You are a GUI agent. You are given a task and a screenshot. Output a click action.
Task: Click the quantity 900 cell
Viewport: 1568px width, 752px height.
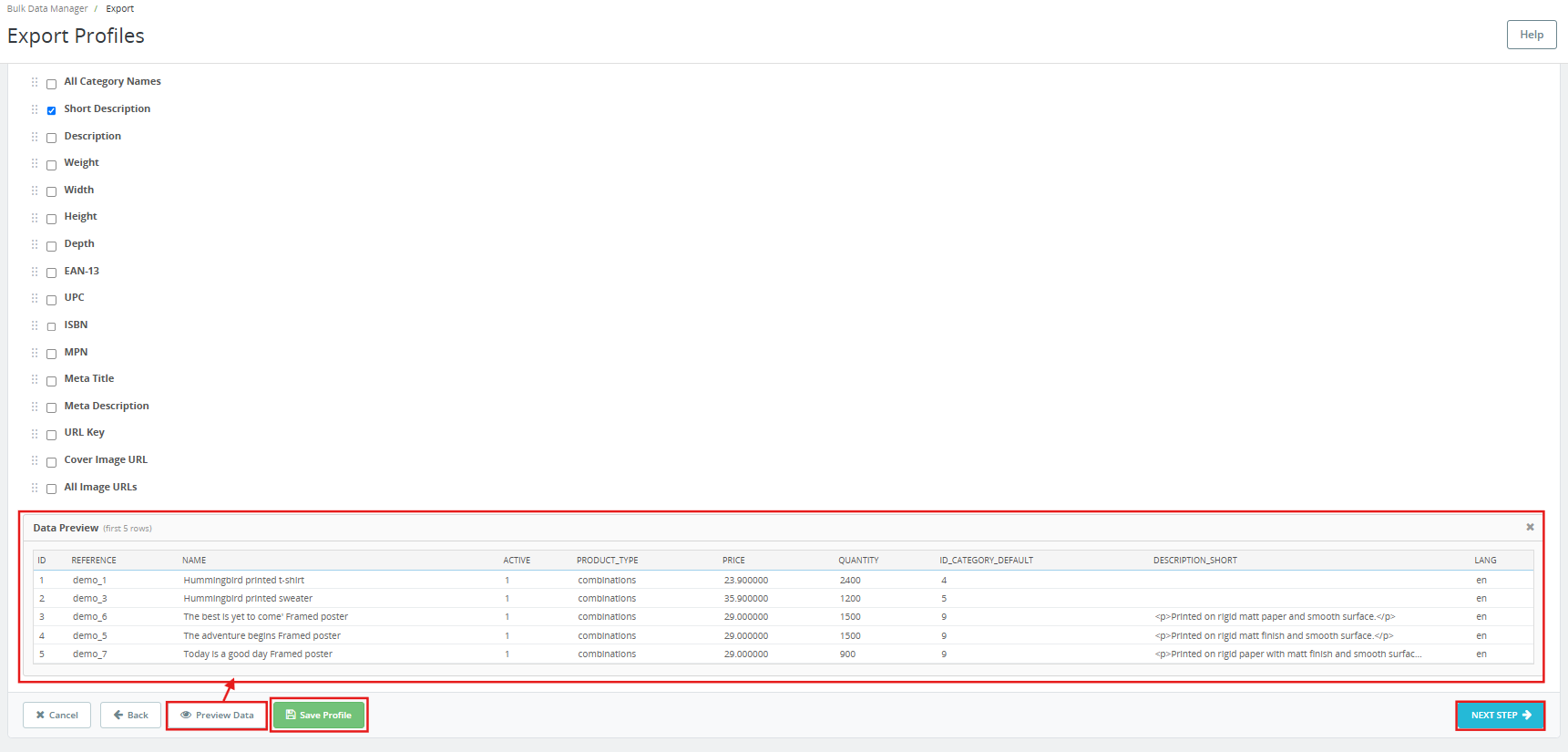tap(847, 654)
